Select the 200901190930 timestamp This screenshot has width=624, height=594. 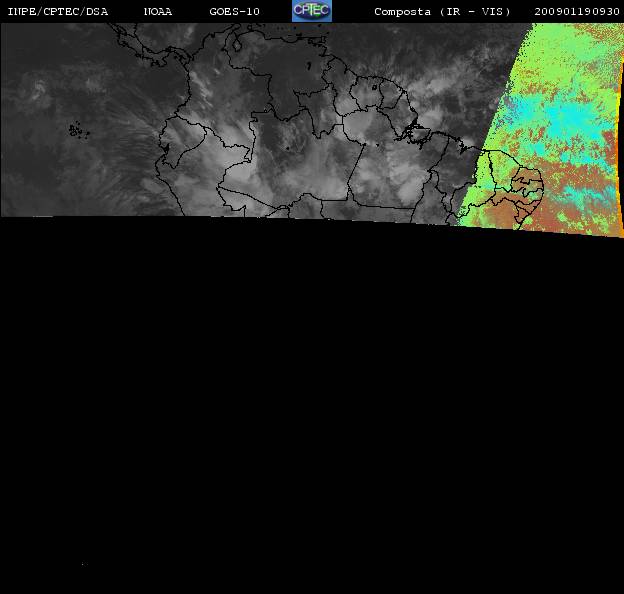click(x=577, y=12)
